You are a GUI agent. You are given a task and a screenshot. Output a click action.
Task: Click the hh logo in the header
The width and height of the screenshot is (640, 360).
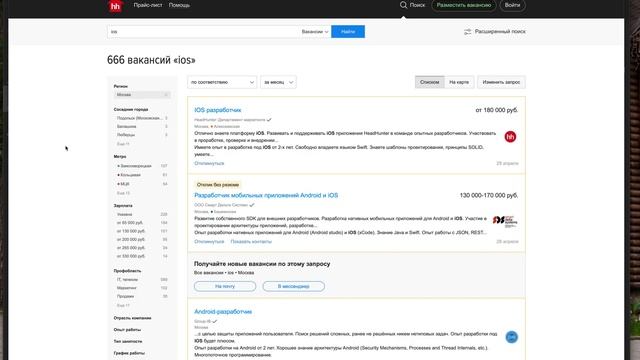[116, 6]
